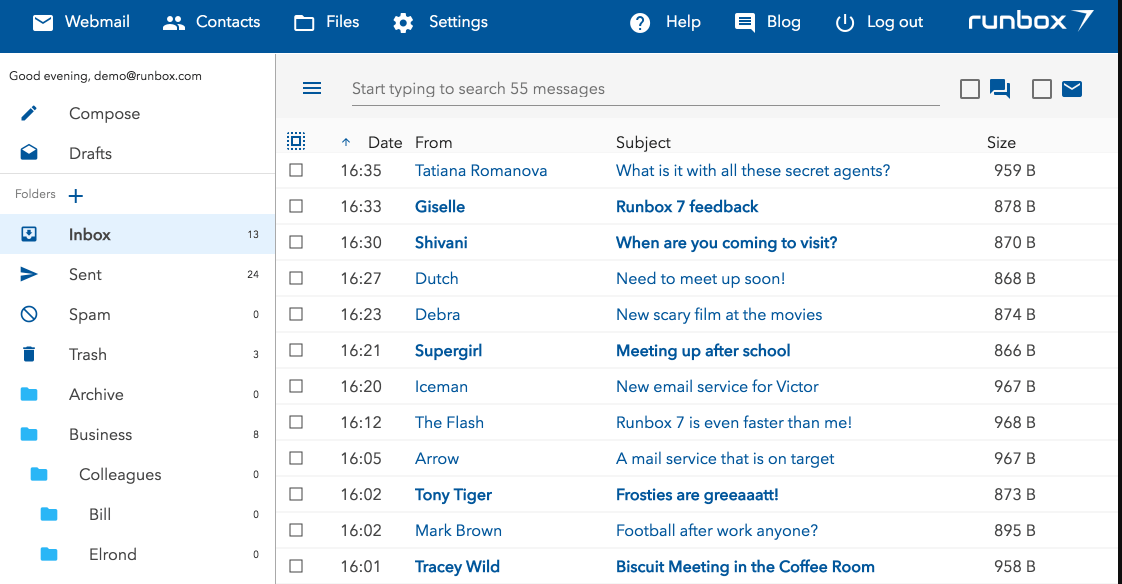This screenshot has height=584, width=1122.
Task: Check the Tony Tiger message checkbox
Action: click(x=296, y=495)
